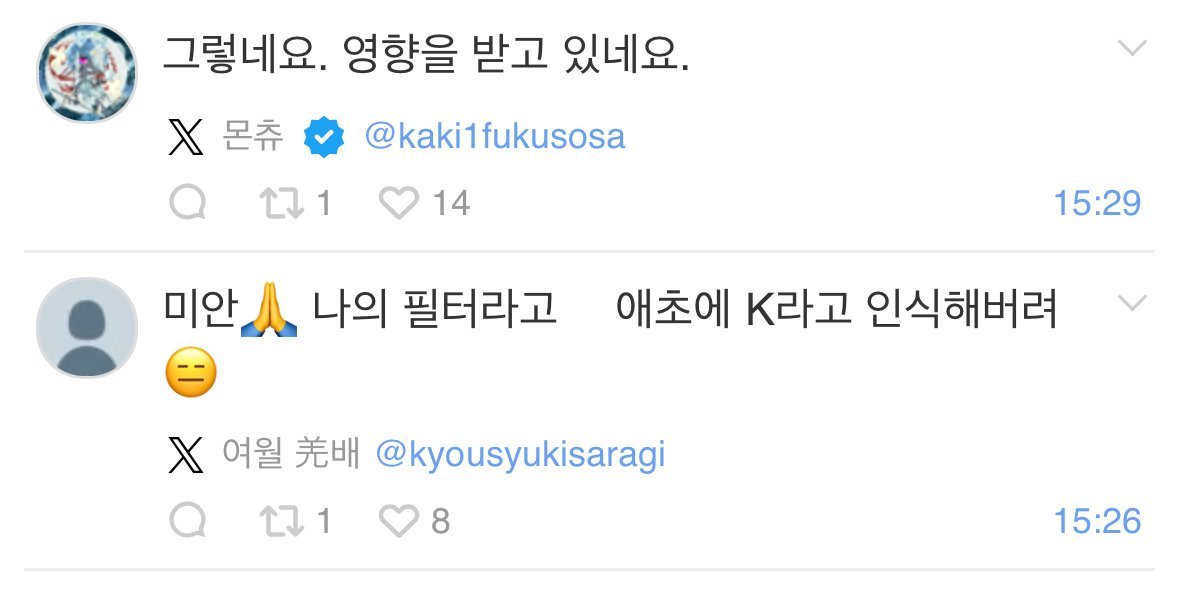Click the blue verified badge next to 몬츄

point(324,137)
